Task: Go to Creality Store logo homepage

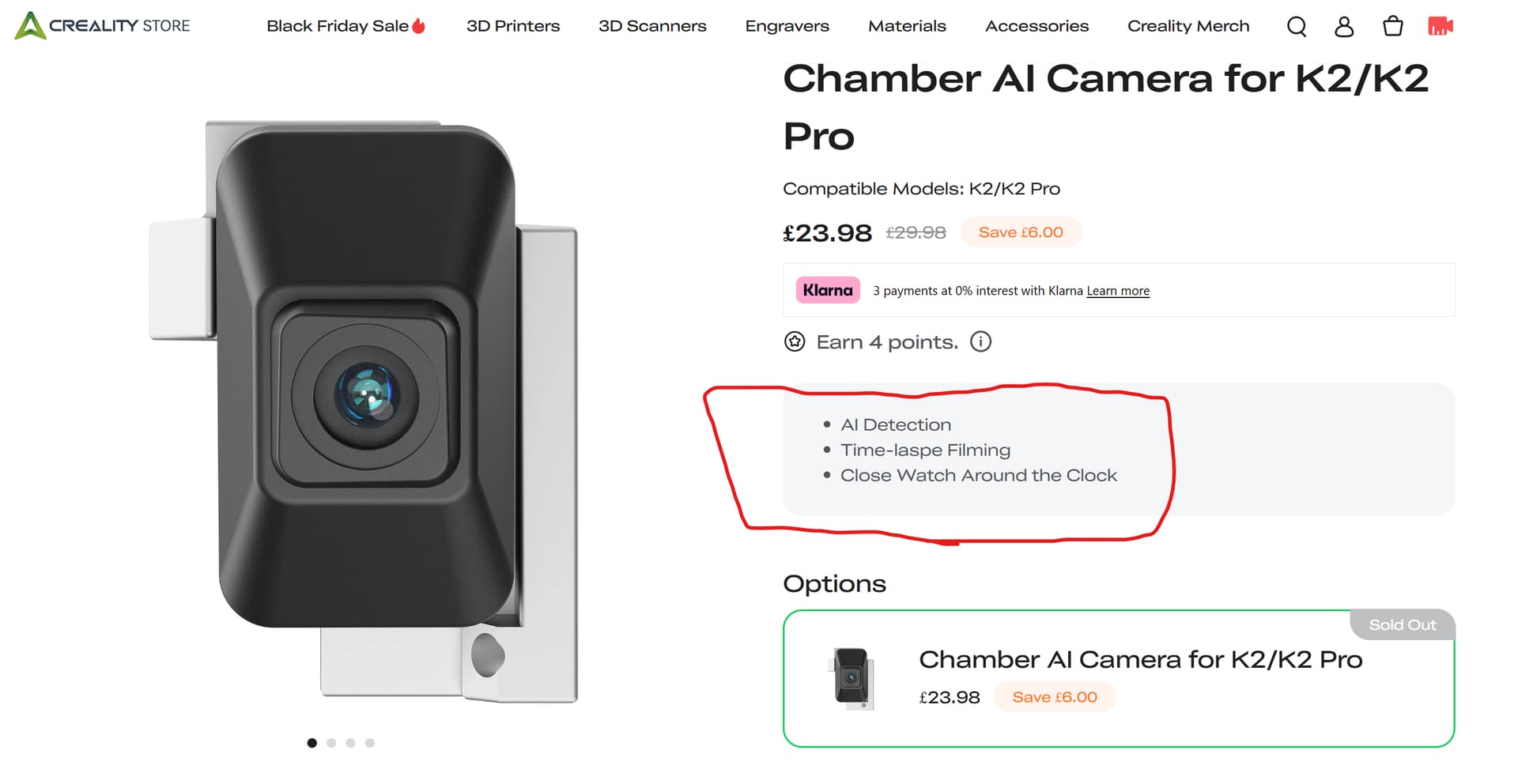Action: coord(103,25)
